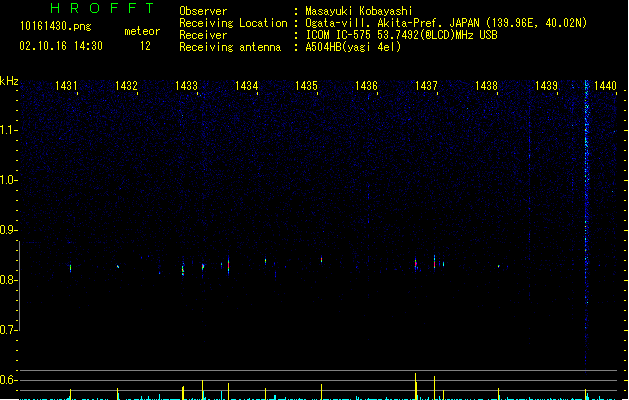The width and height of the screenshot is (629, 400).
Task: Click the 1433 time axis label
Action: pyautogui.click(x=186, y=86)
